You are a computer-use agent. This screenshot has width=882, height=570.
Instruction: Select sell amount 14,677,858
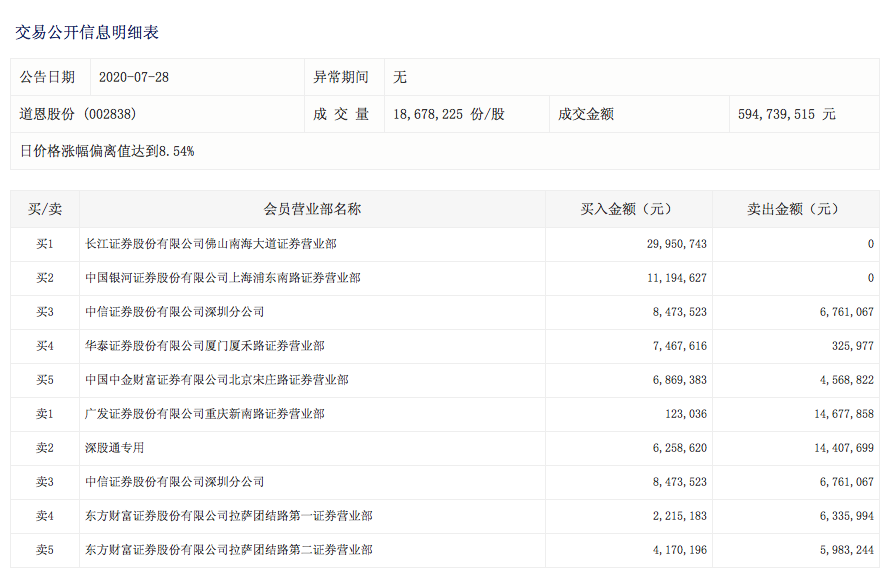[844, 414]
